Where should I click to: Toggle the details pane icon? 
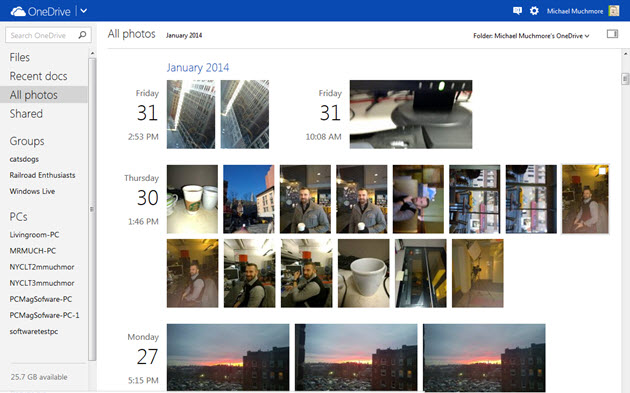612,34
